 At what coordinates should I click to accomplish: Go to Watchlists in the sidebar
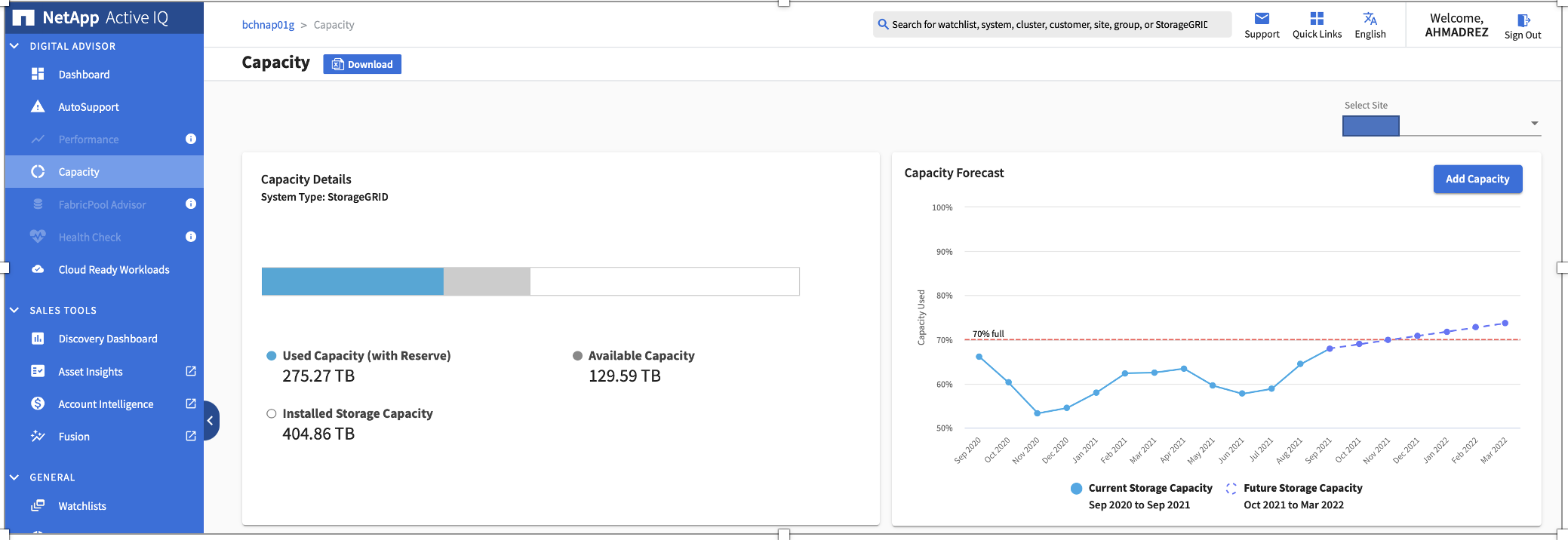(82, 506)
